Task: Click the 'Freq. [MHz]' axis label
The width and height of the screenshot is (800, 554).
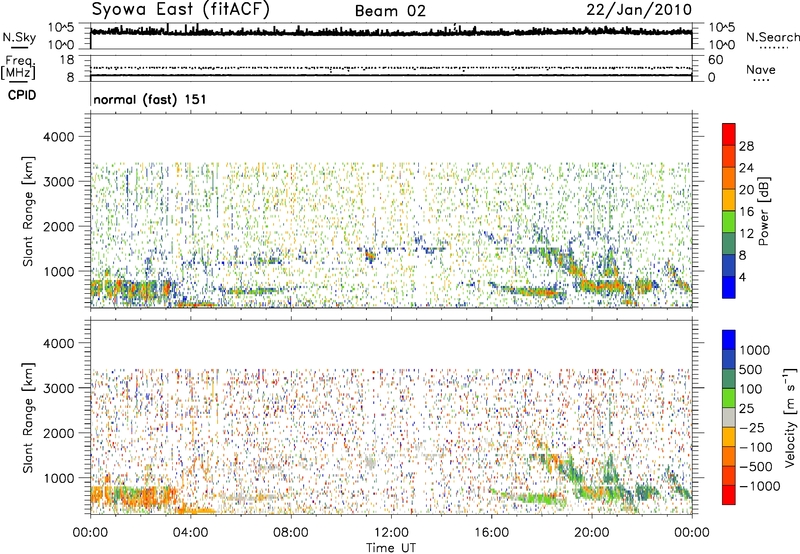Action: [18, 68]
